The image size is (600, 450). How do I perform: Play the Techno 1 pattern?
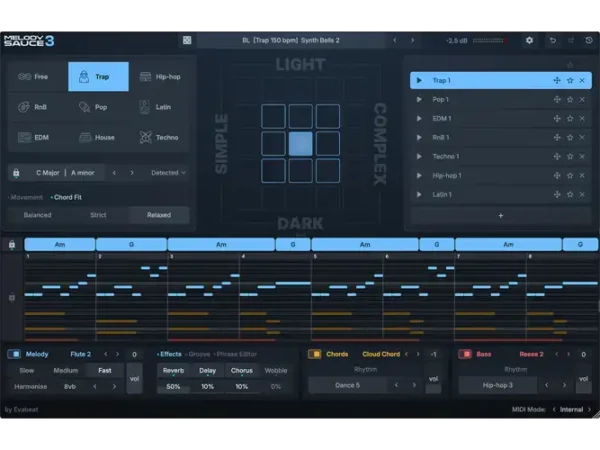coord(419,157)
